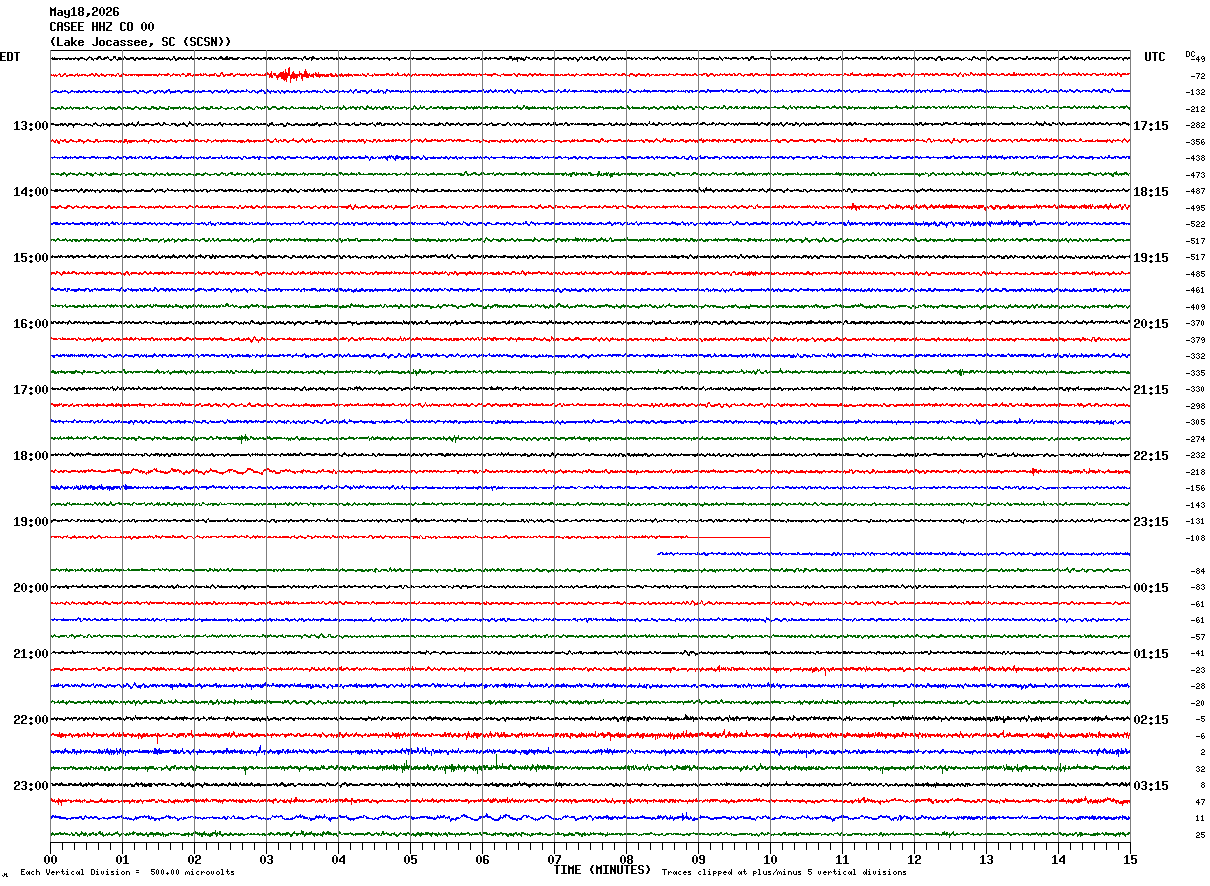Click the May18,2026 date header

coord(84,12)
